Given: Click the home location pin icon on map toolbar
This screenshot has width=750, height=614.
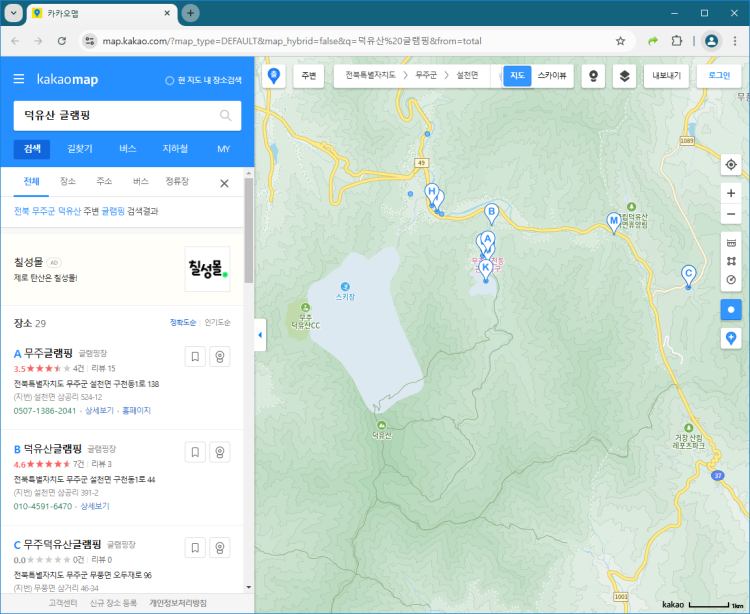Looking at the screenshot, I should pyautogui.click(x=274, y=76).
